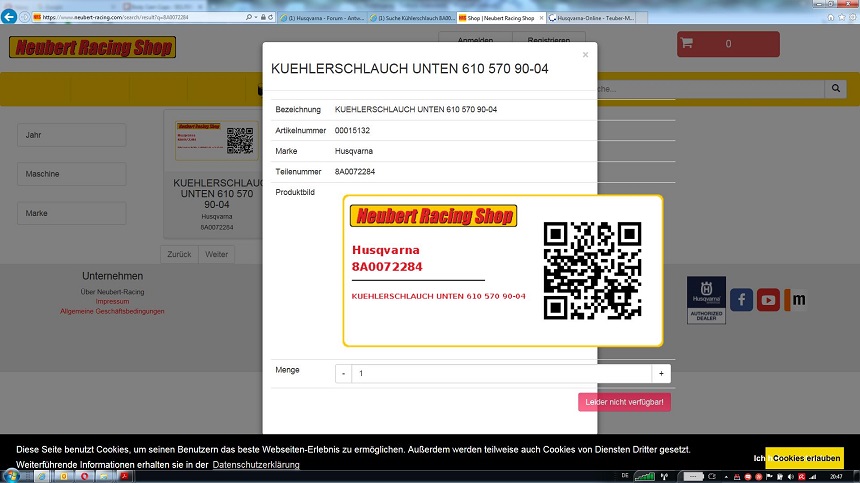Screen dimensions: 860x483
Task: Click the Artikelnummer value 00015132
Action: (352, 130)
